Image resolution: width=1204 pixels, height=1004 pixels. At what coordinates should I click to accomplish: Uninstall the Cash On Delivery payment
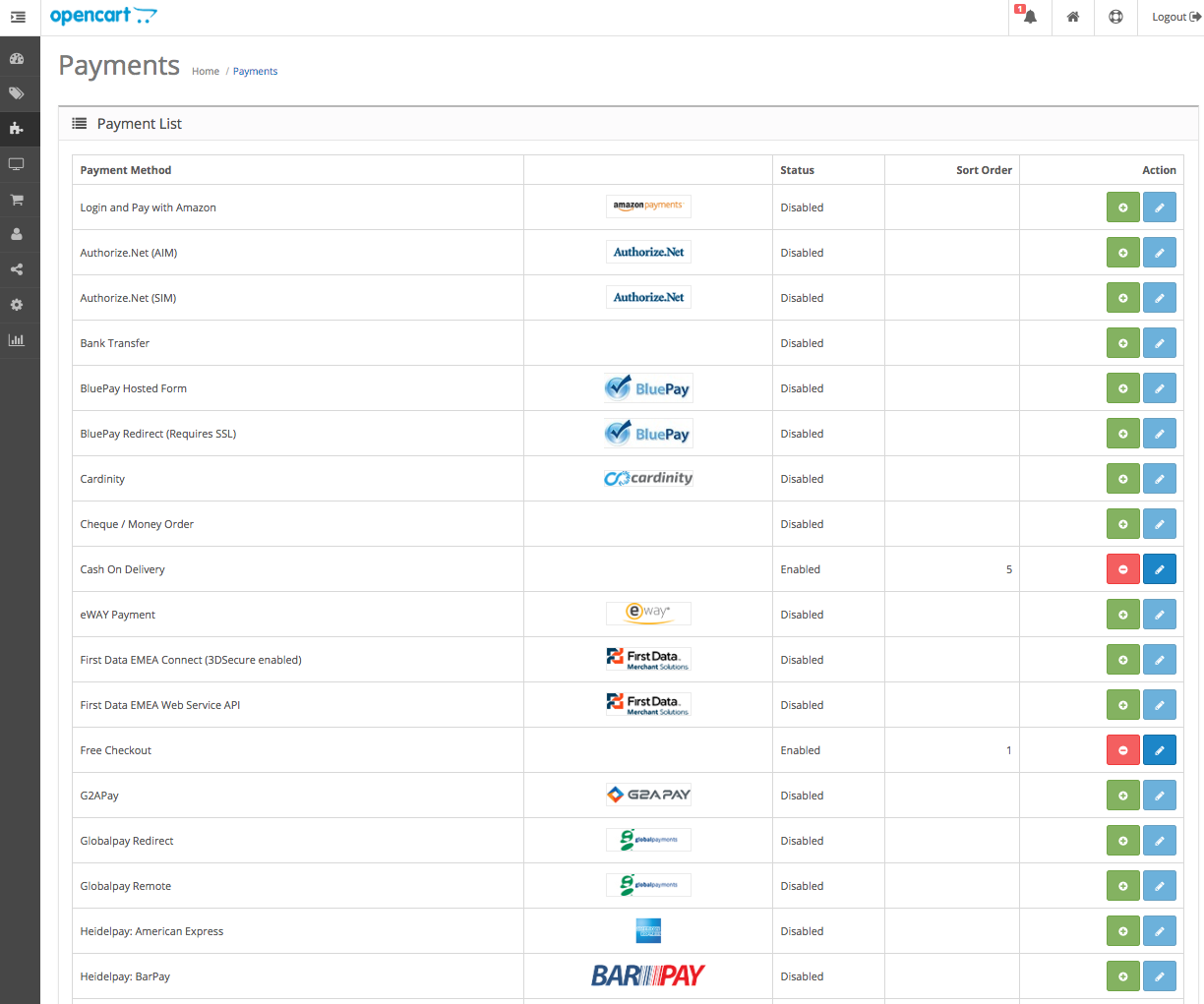[x=1122, y=569]
